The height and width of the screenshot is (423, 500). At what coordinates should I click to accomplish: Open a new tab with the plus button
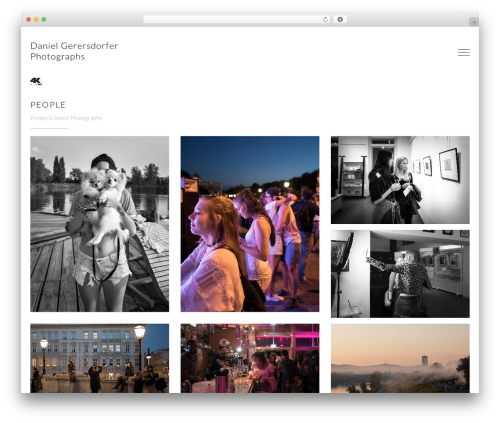[x=474, y=22]
